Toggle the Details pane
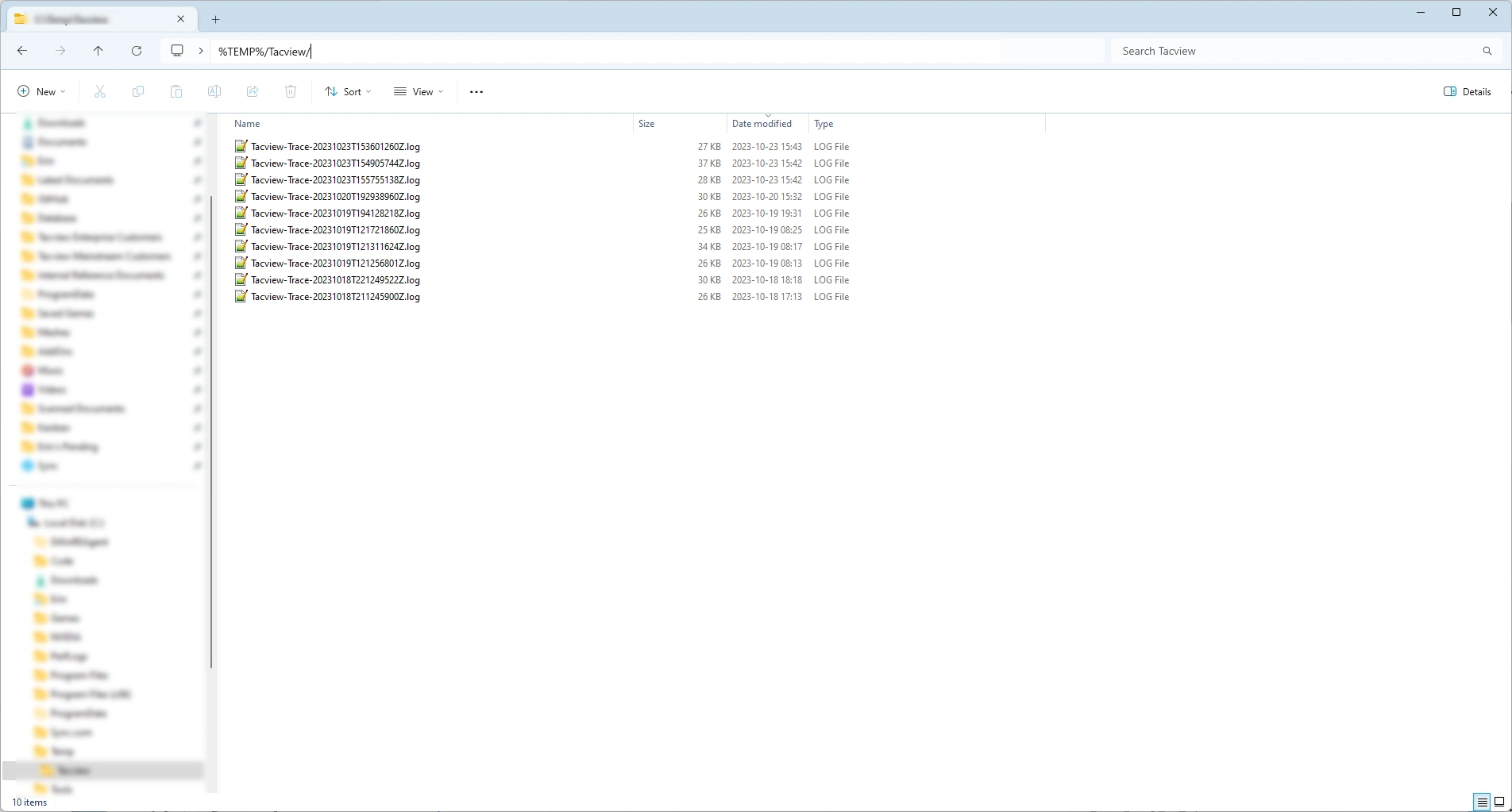Image resolution: width=1512 pixels, height=812 pixels. (1468, 91)
